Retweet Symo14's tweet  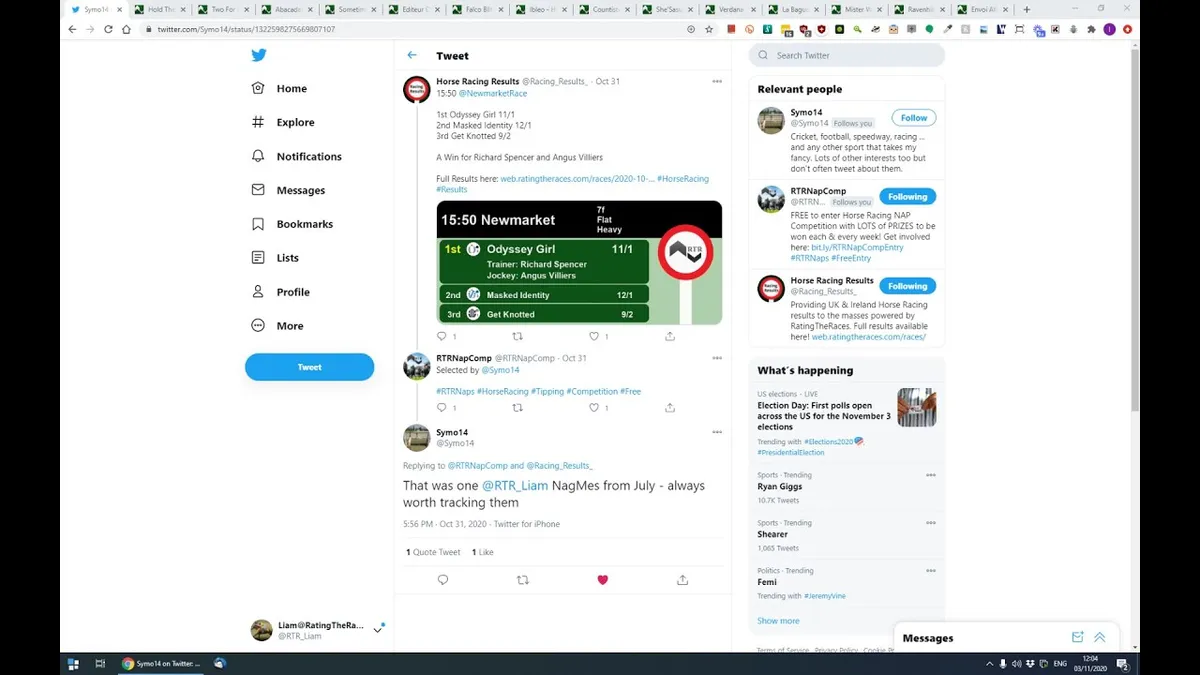tap(522, 580)
